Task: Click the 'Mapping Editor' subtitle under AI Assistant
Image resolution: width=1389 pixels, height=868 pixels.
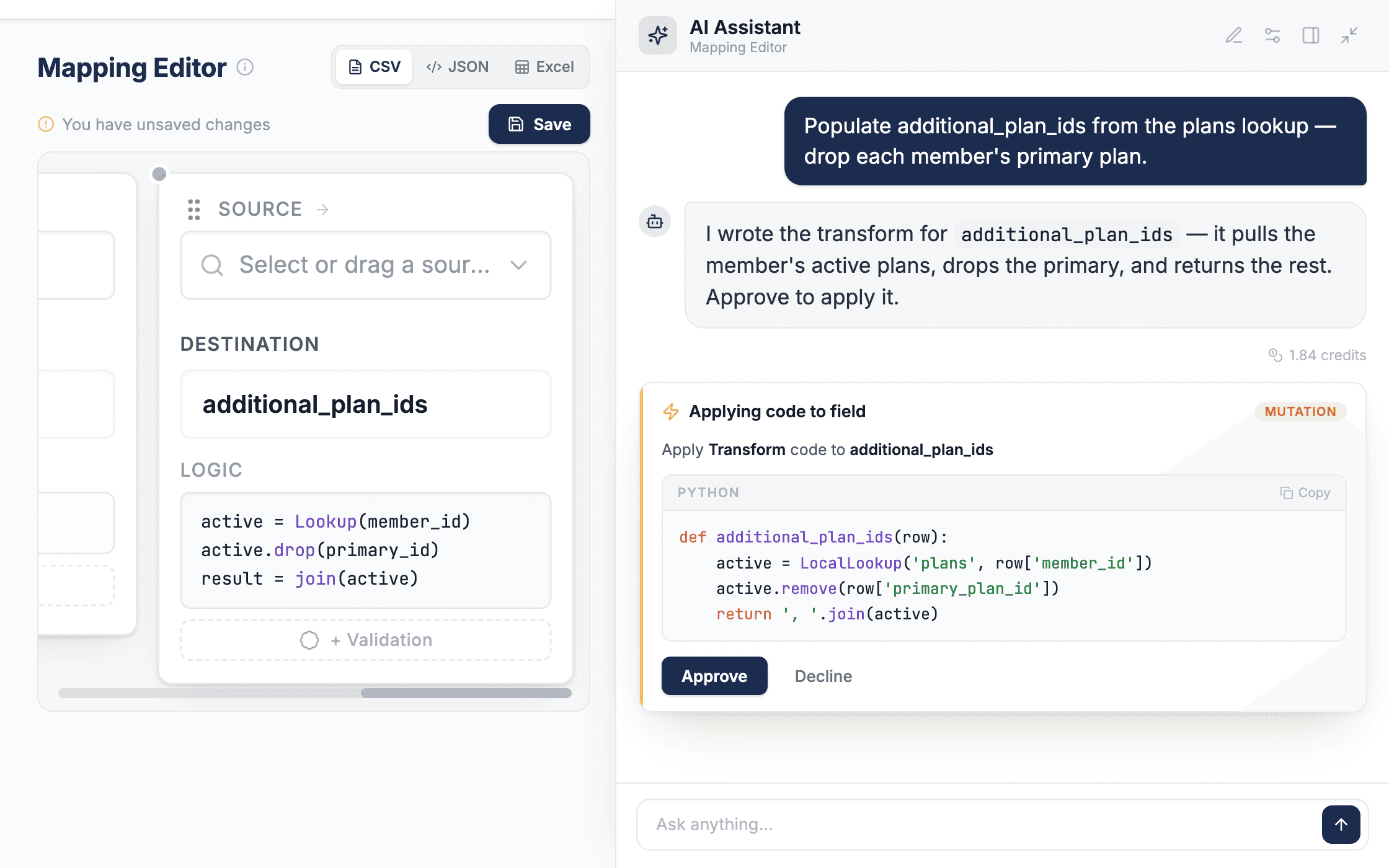Action: tap(738, 47)
